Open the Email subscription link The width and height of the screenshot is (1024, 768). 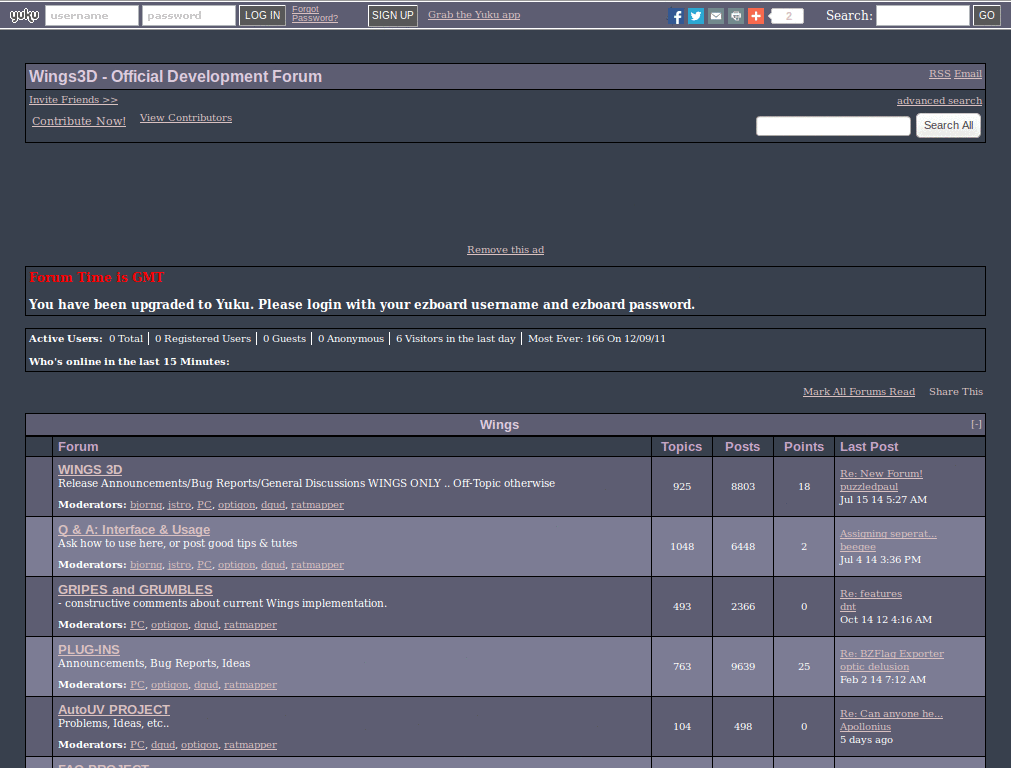tap(968, 74)
